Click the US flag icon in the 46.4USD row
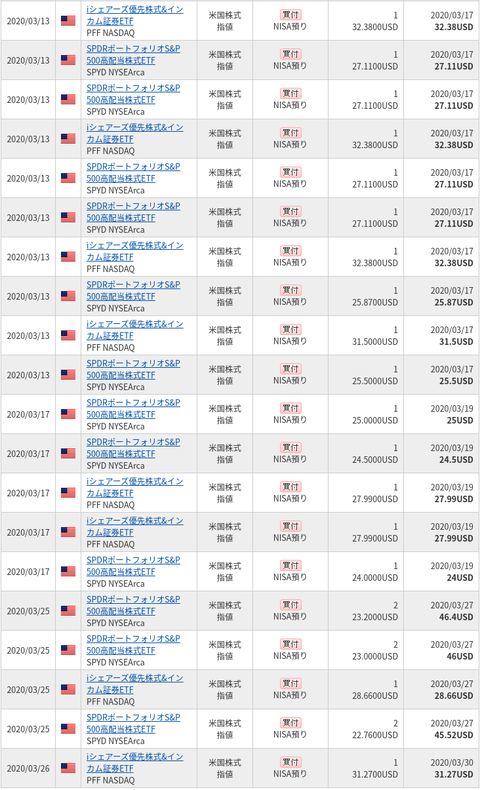This screenshot has height=790, width=480. pyautogui.click(x=68, y=610)
